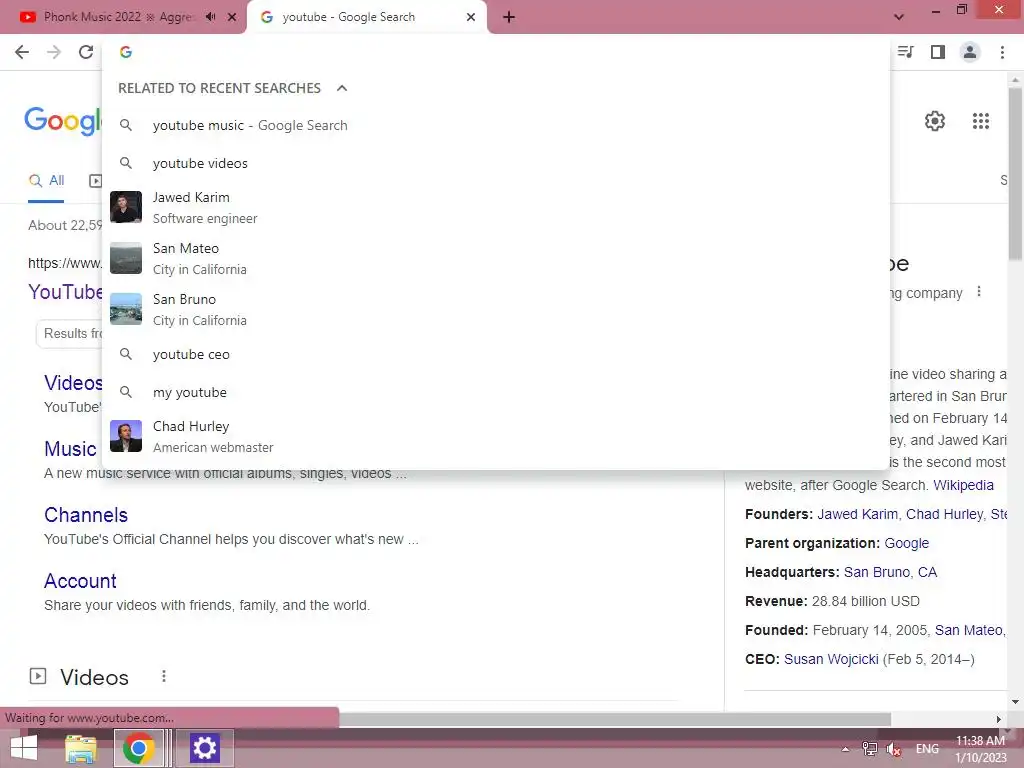Open Google search settings gear
This screenshot has height=768, width=1024.
tap(935, 121)
